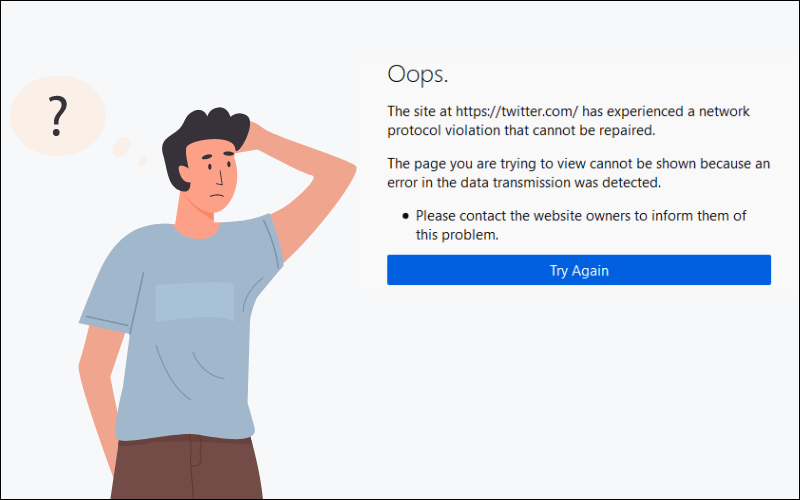
Task: Click the man's brown trousers
Action: 186,467
